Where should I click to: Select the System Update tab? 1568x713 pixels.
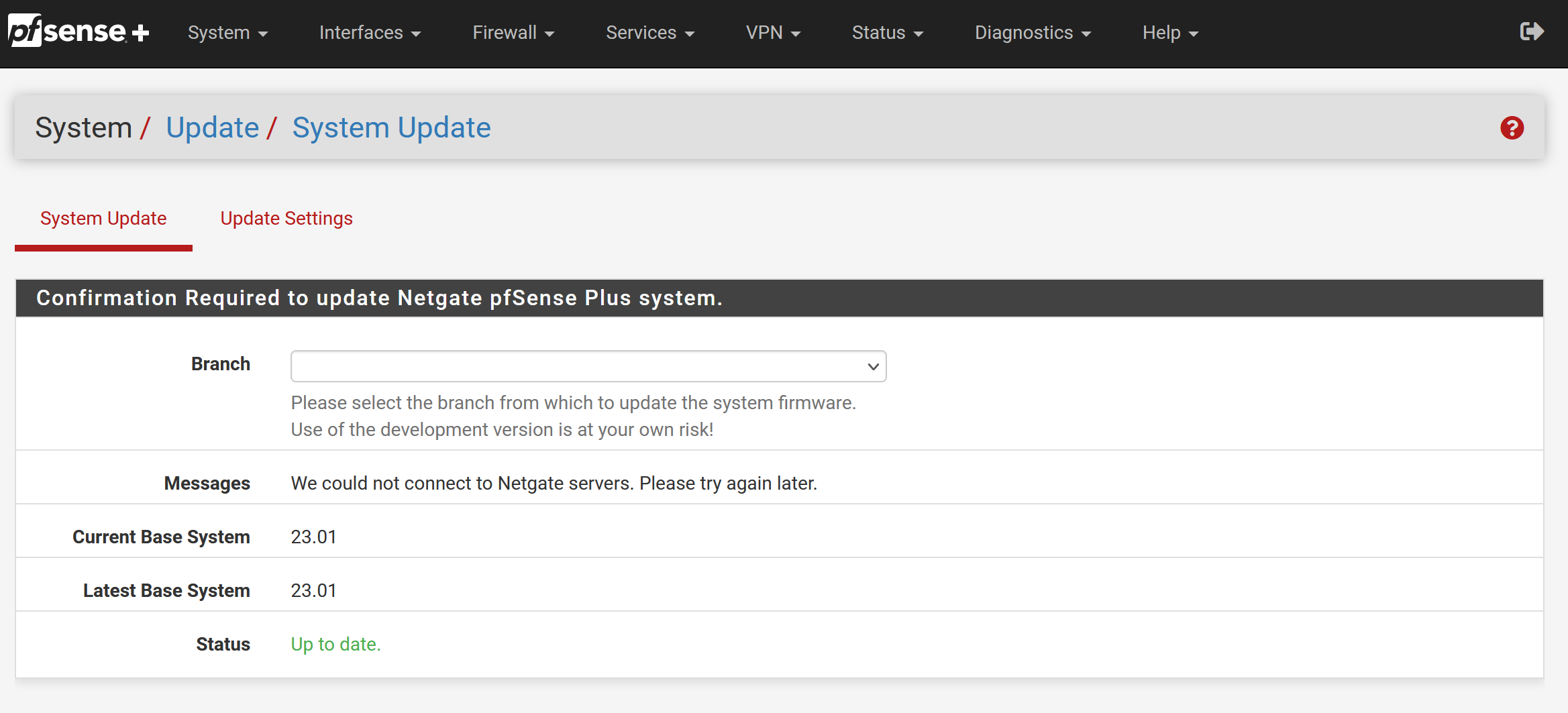pos(103,219)
